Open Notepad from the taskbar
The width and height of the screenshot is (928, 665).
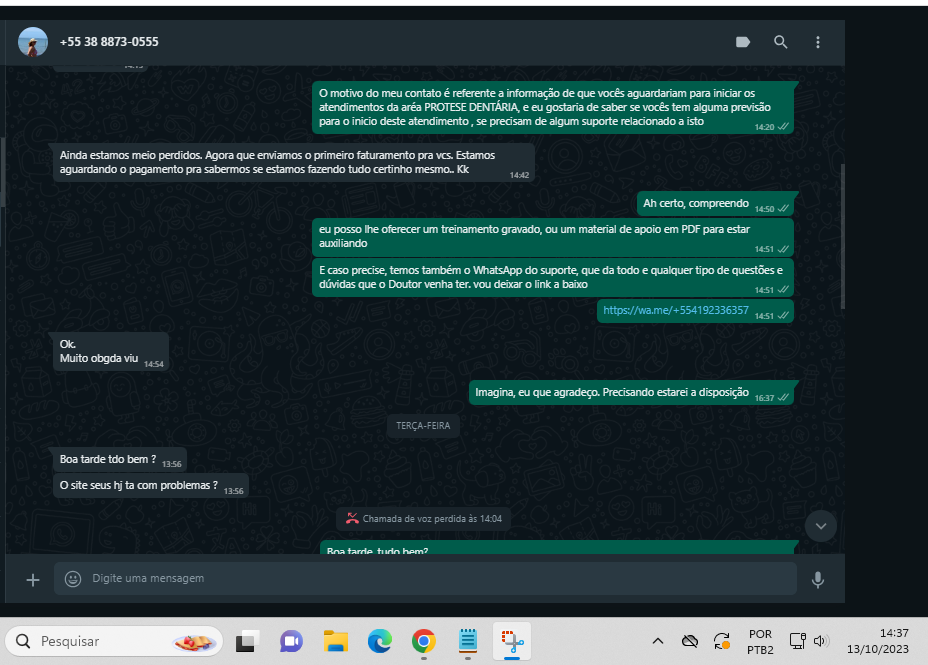[x=468, y=641]
